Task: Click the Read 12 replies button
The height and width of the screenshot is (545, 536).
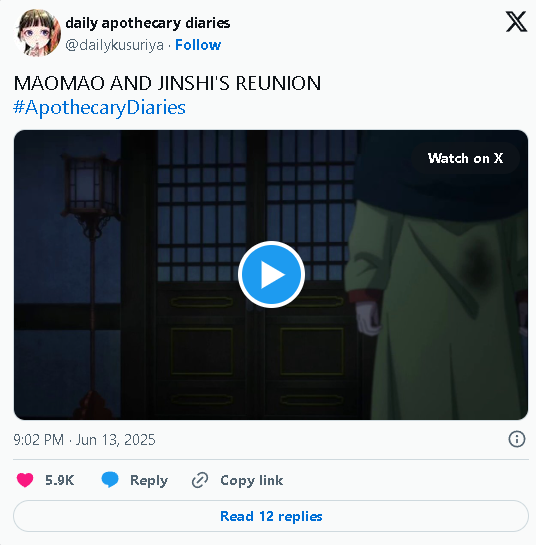Action: tap(271, 516)
